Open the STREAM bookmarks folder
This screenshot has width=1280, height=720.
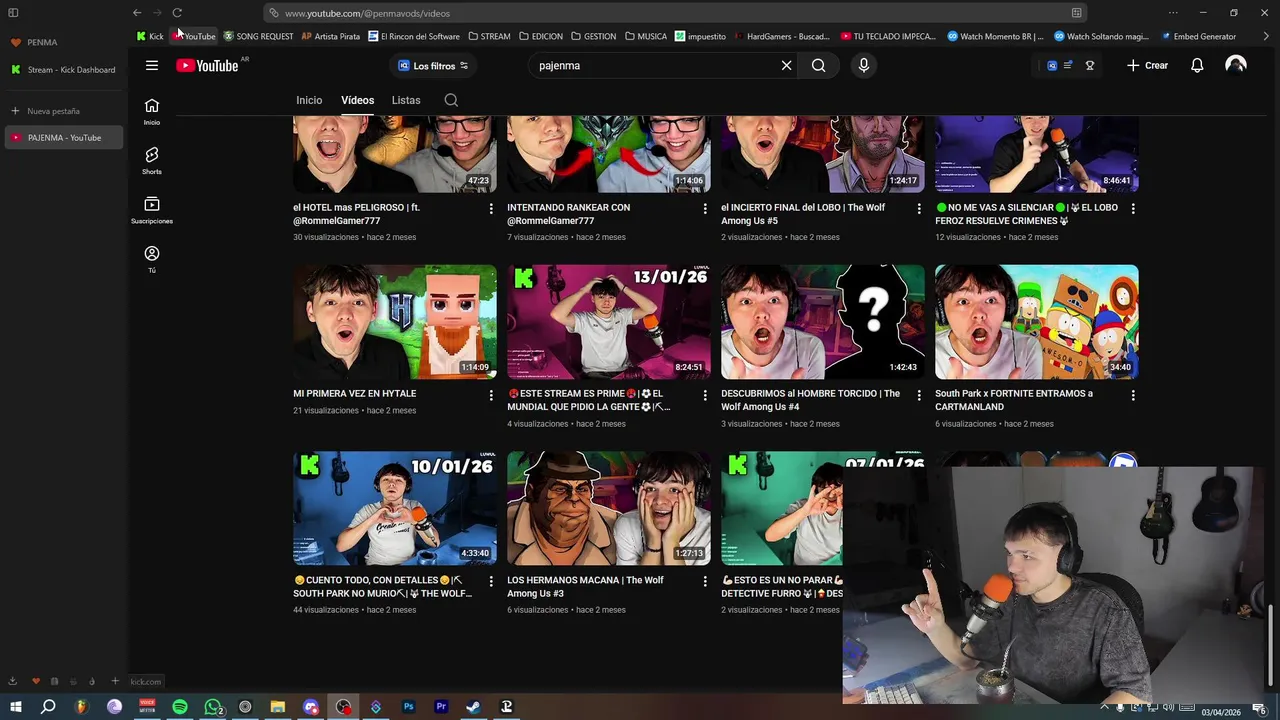point(489,36)
